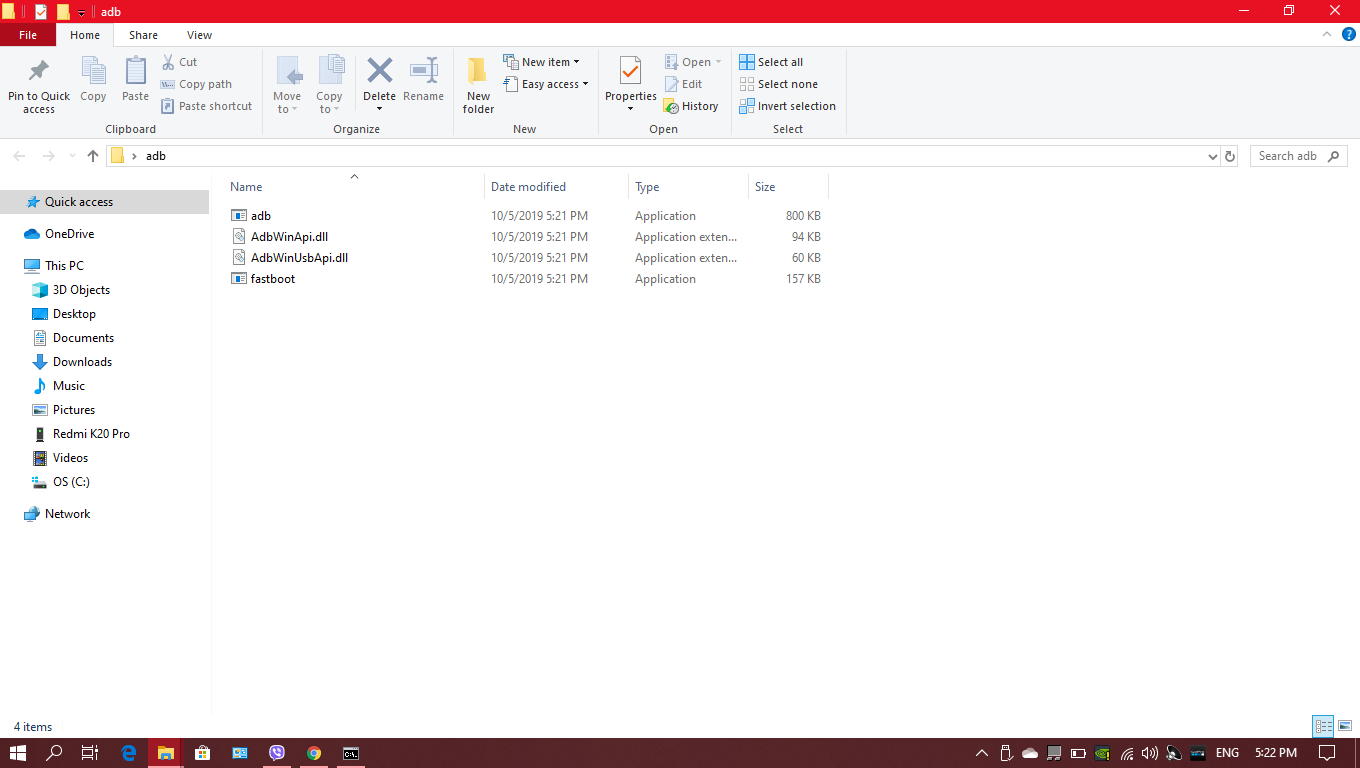Open the File menu
This screenshot has width=1360, height=768.
(x=28, y=35)
